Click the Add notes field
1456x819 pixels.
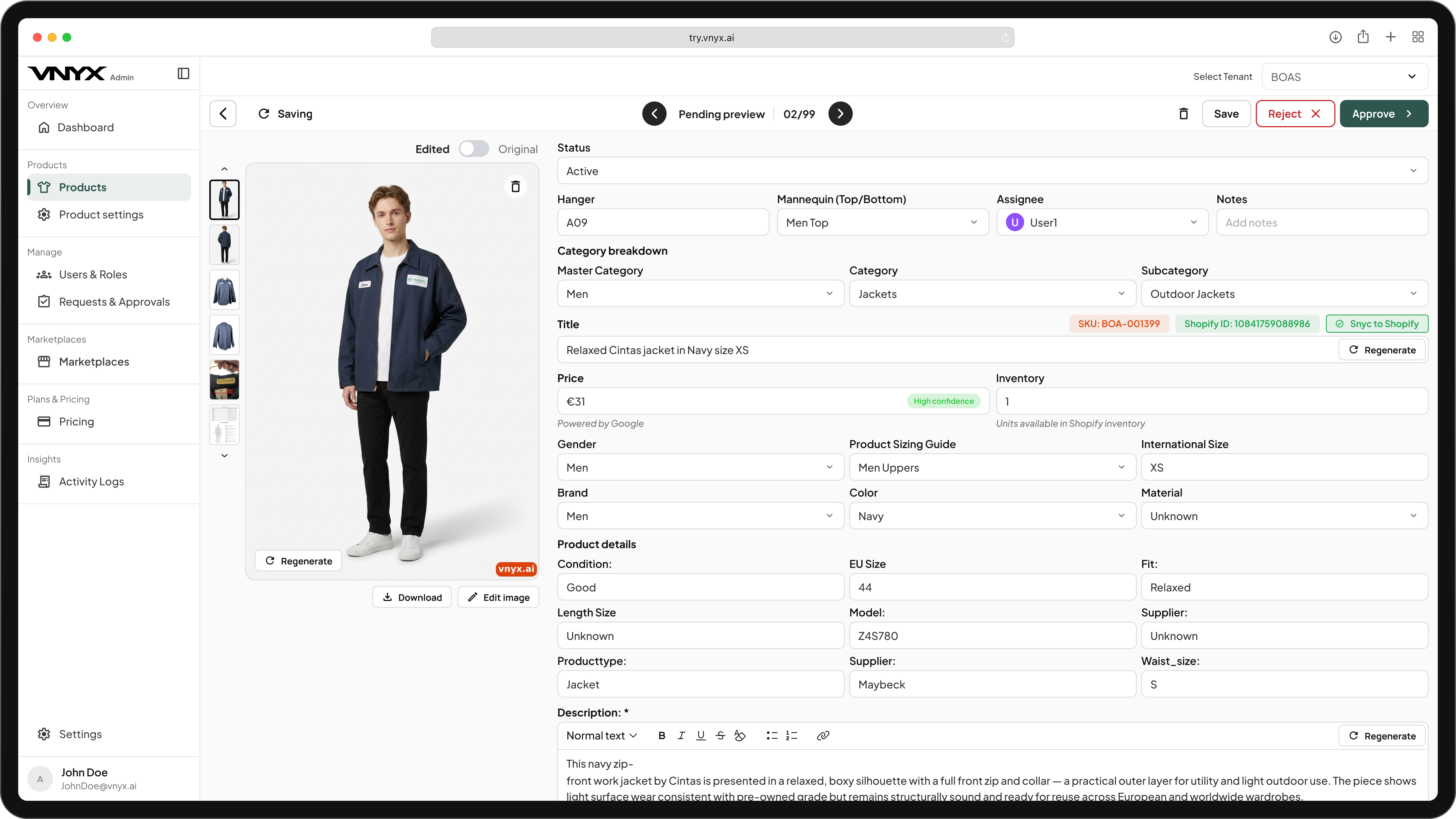[1322, 222]
